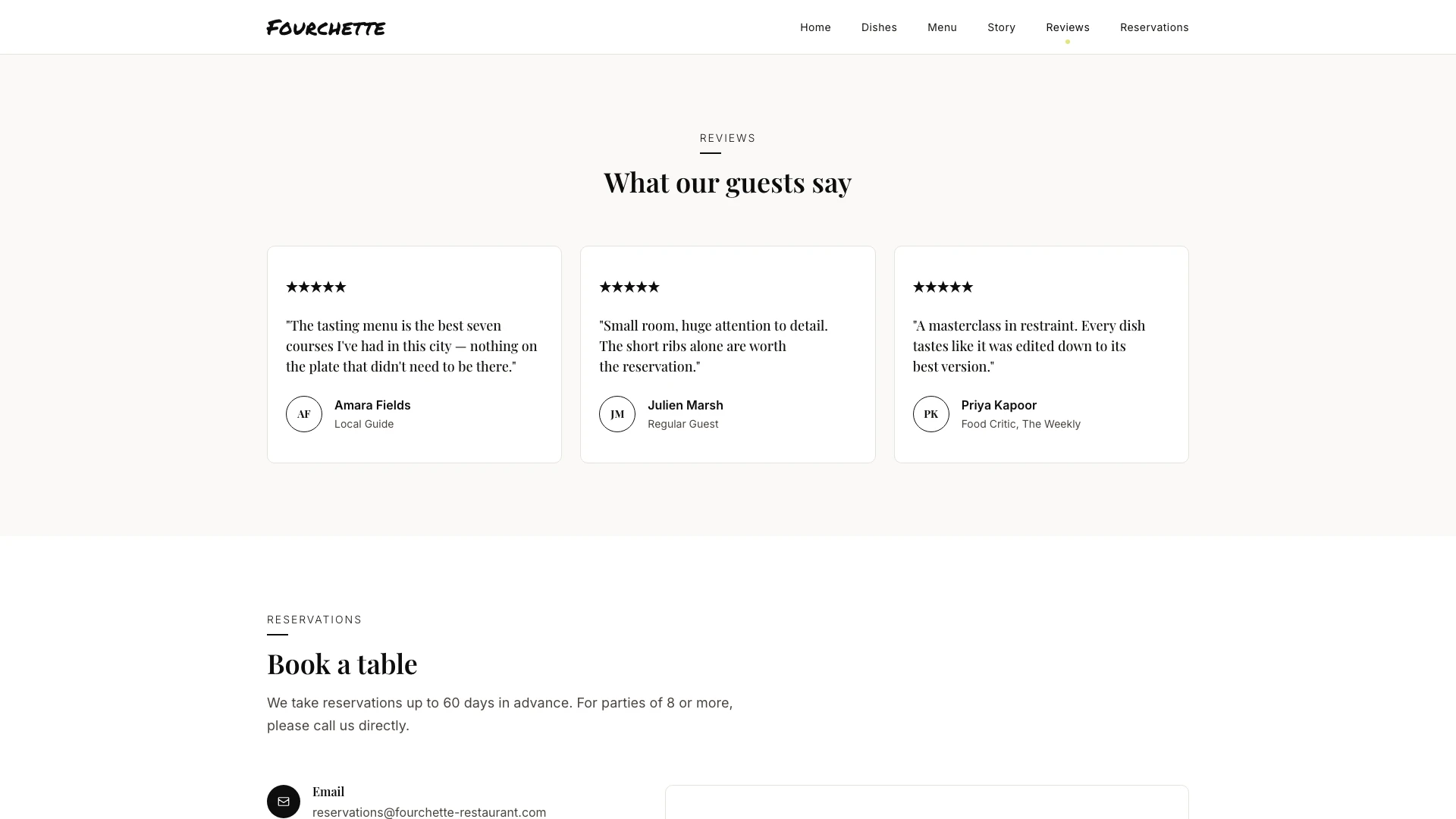Click the 'What our guests say' heading
Viewport: 1456px width, 819px height.
click(x=727, y=183)
